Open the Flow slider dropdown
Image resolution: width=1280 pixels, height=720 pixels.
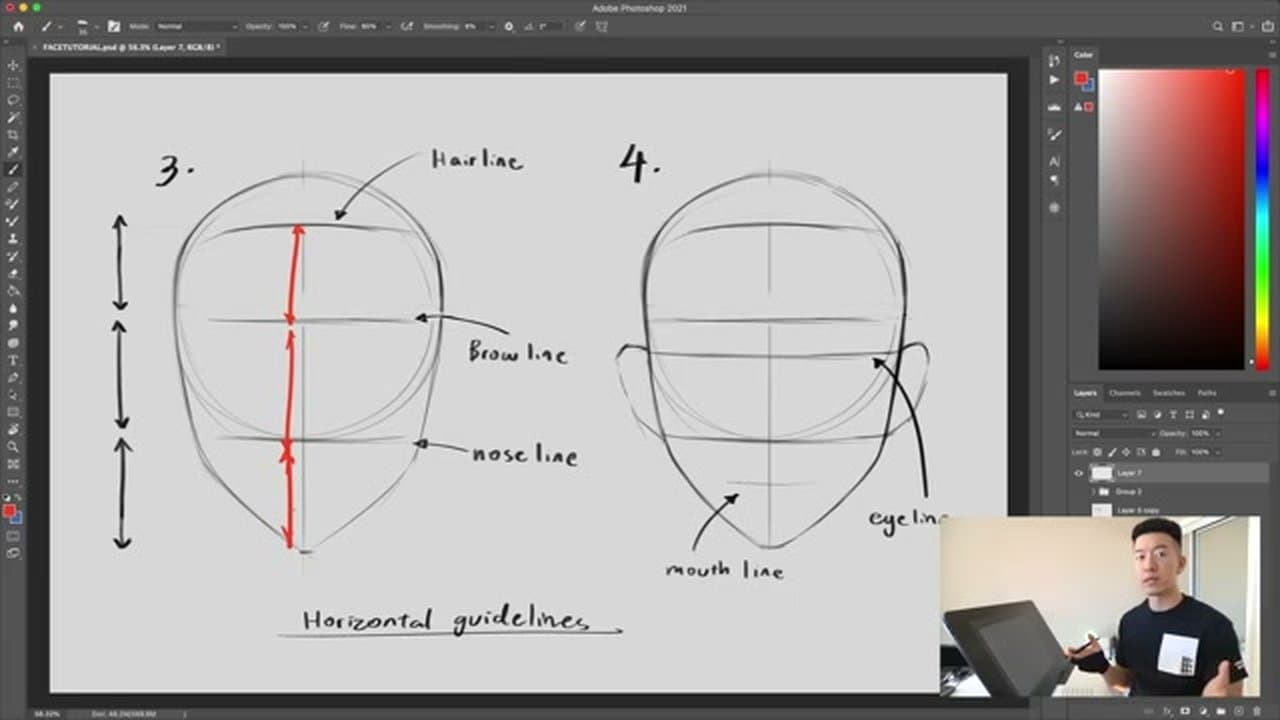[x=389, y=25]
